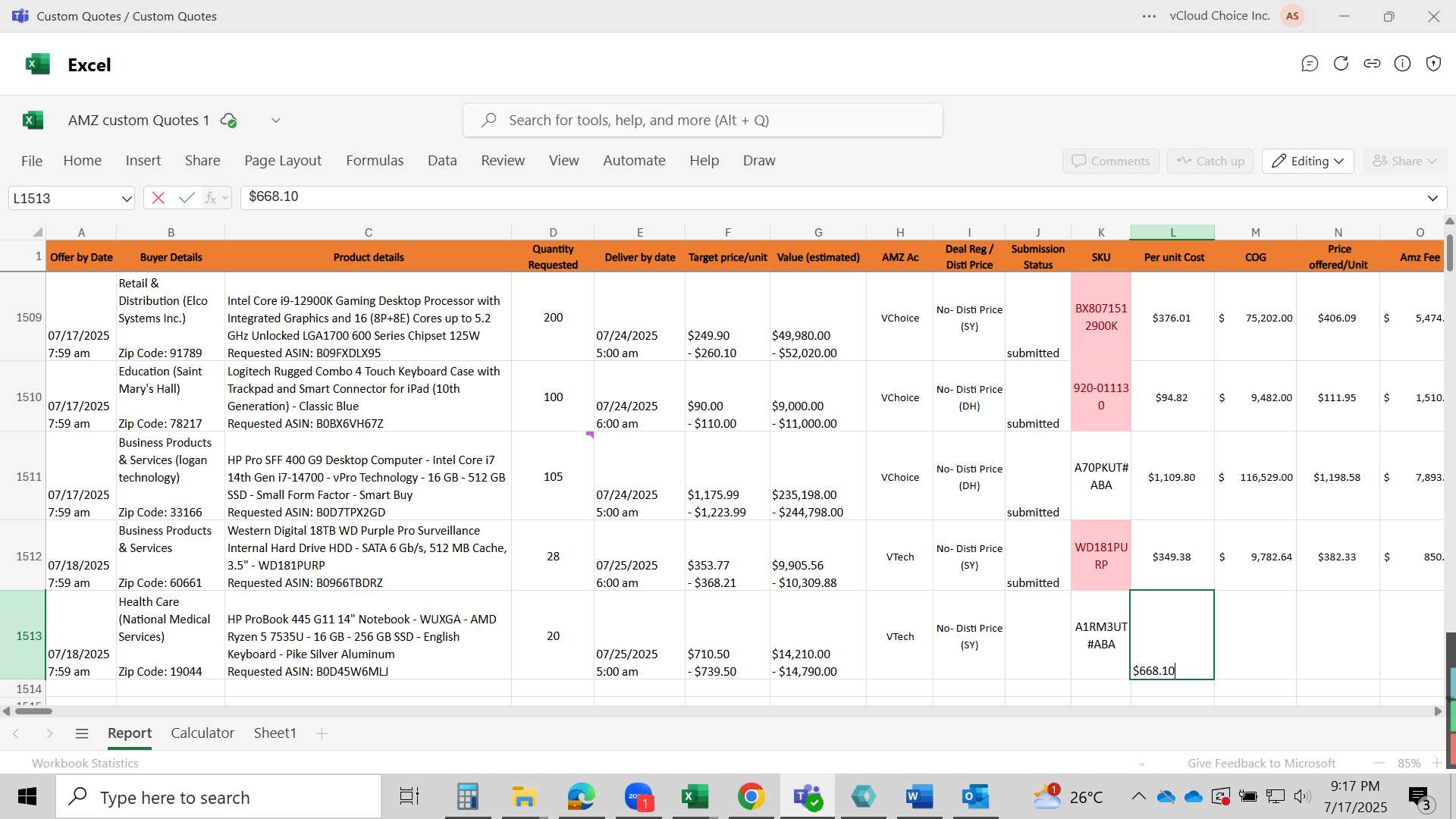Screen dimensions: 1456x819
Task: Open File Explorer from the taskbar
Action: click(524, 797)
